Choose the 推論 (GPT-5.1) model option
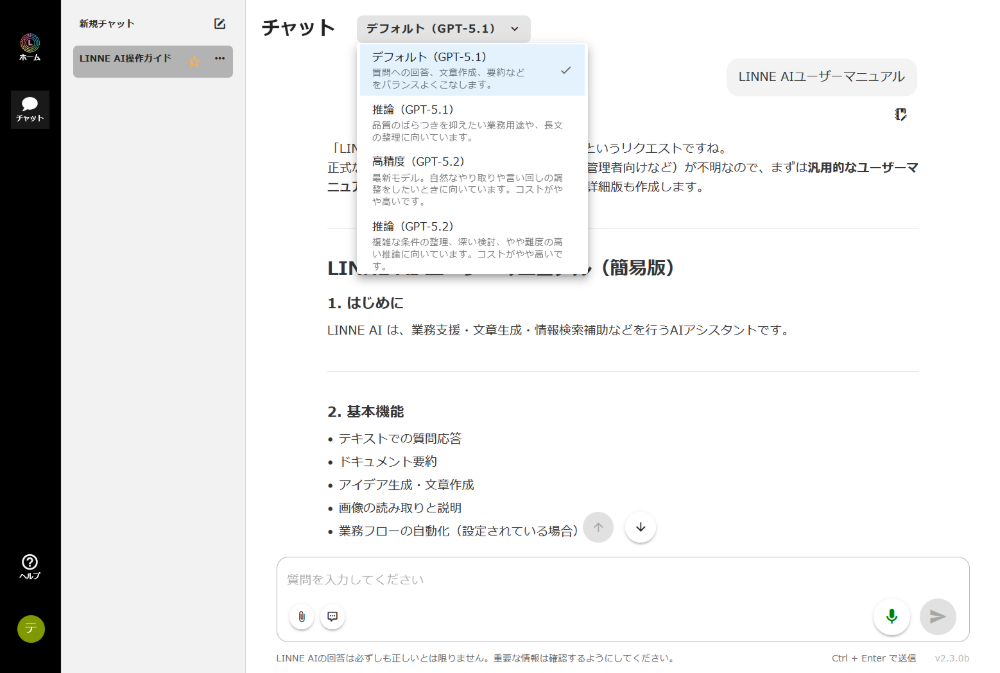Screen dimensions: 1000x673 coord(472,122)
